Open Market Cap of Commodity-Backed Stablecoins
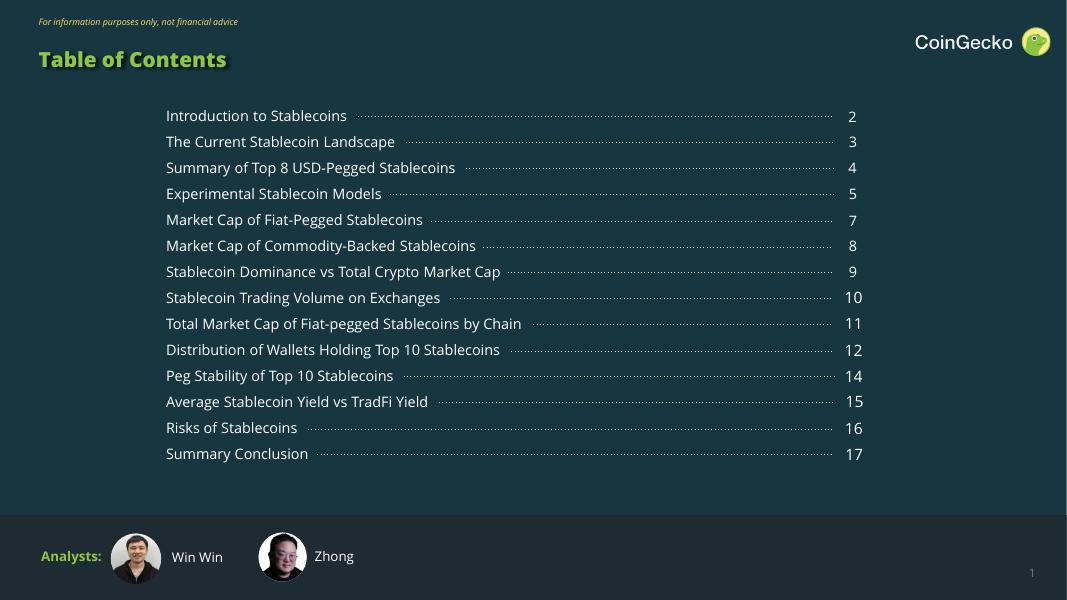Screen dimensions: 1067x600 320,246
